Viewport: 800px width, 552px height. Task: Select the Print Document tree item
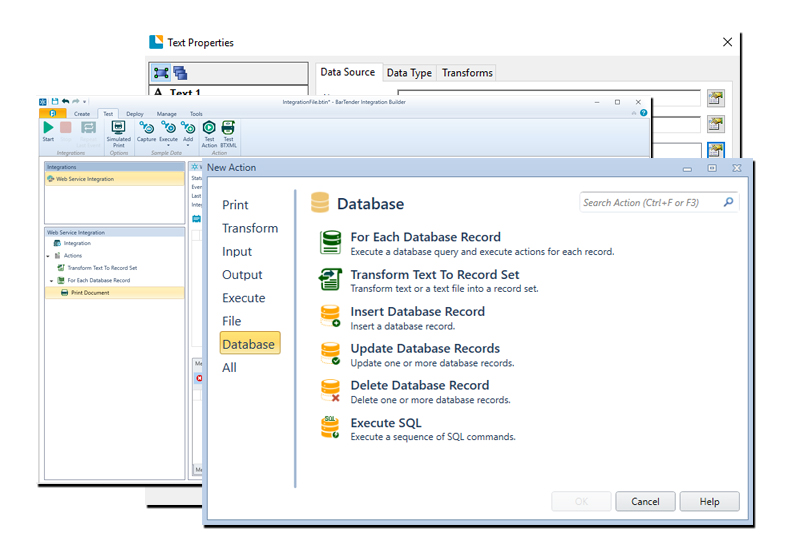coord(114,293)
